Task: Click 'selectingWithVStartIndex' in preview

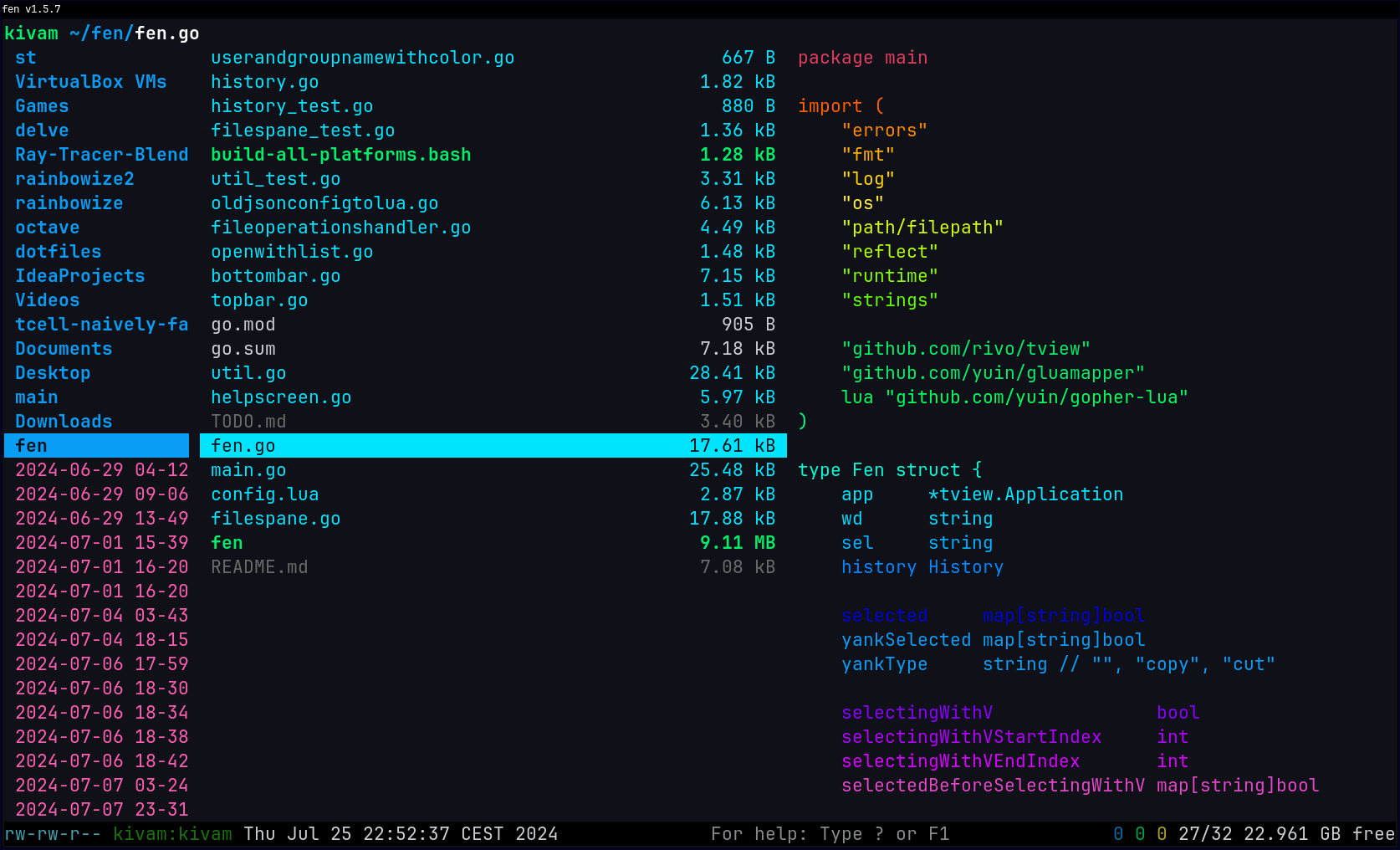Action: point(972,737)
